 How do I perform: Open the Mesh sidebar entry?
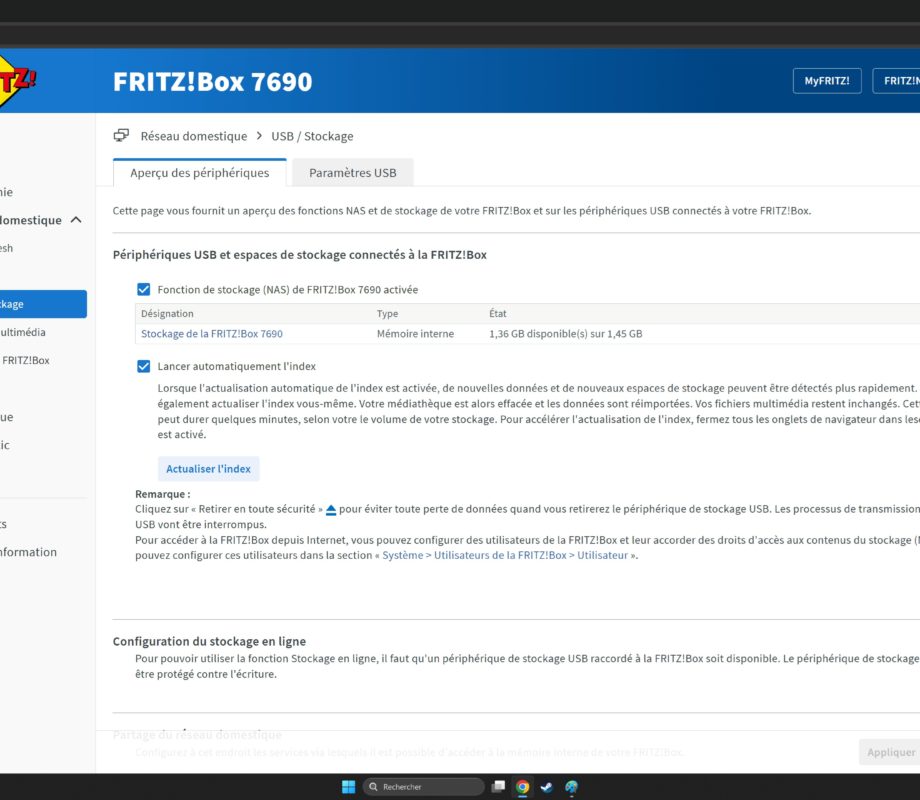click(6, 248)
